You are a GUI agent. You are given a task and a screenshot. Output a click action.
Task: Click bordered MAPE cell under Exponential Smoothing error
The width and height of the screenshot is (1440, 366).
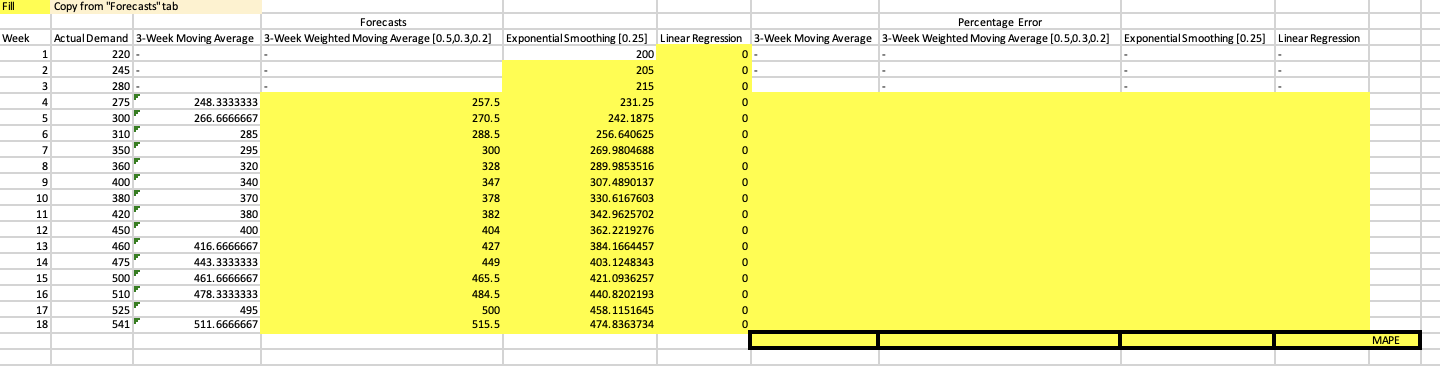pos(1198,341)
